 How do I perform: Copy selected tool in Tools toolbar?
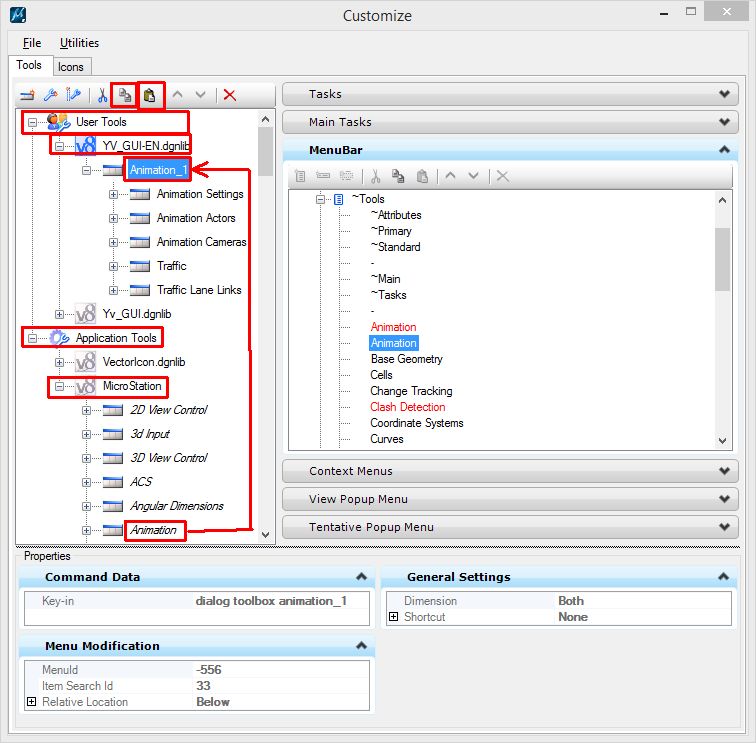point(125,95)
